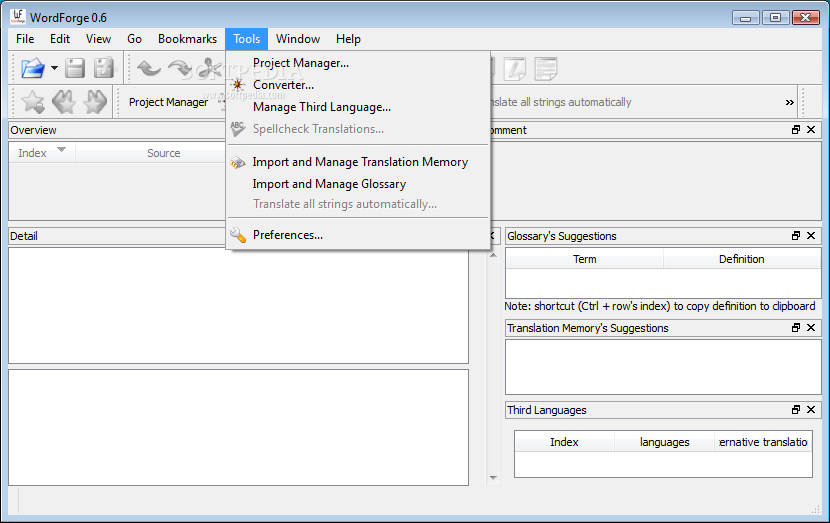The height and width of the screenshot is (523, 830).
Task: Open Preferences... from Tools menu
Action: (358, 235)
